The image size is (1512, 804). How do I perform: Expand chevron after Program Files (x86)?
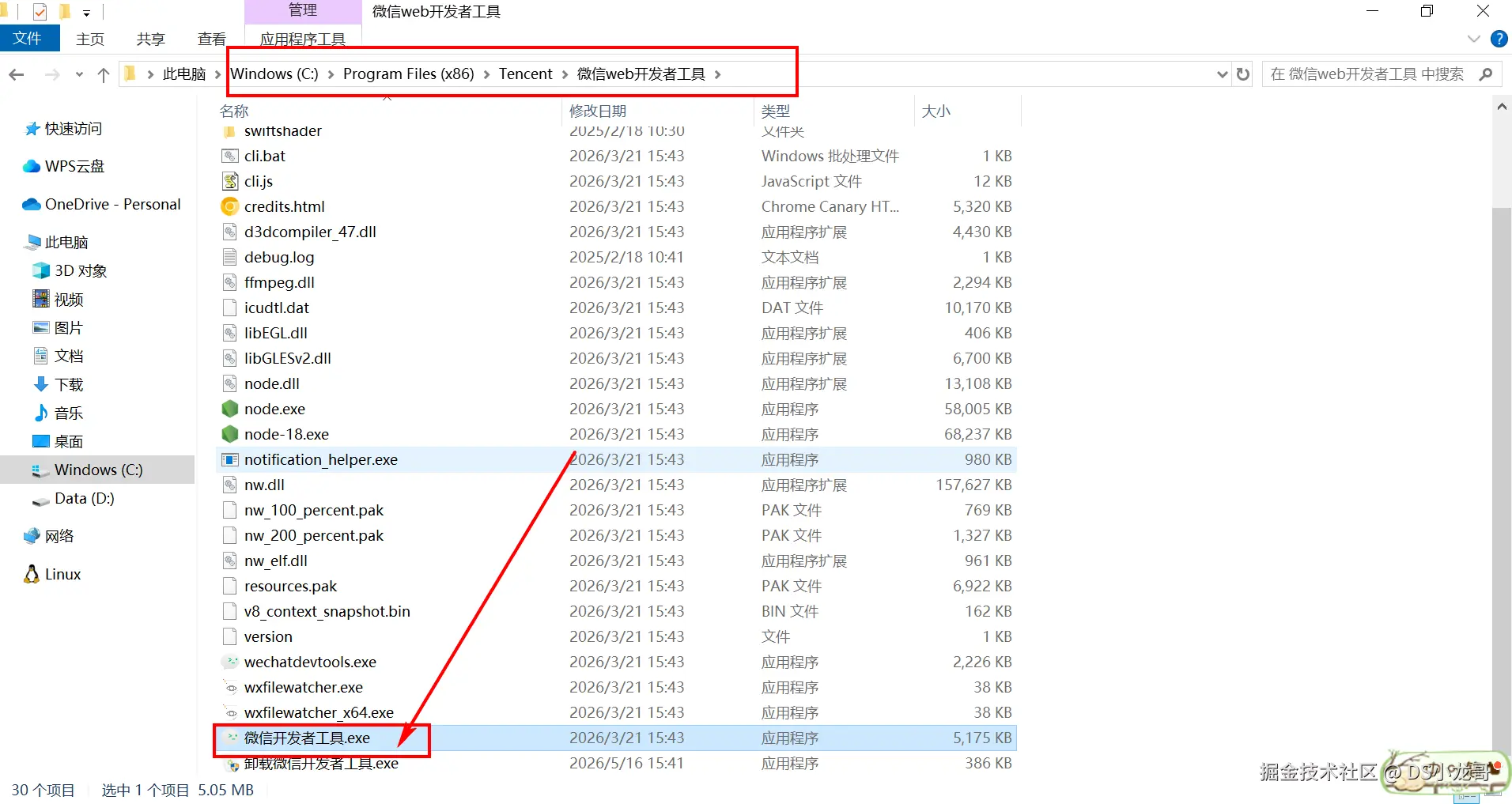486,74
